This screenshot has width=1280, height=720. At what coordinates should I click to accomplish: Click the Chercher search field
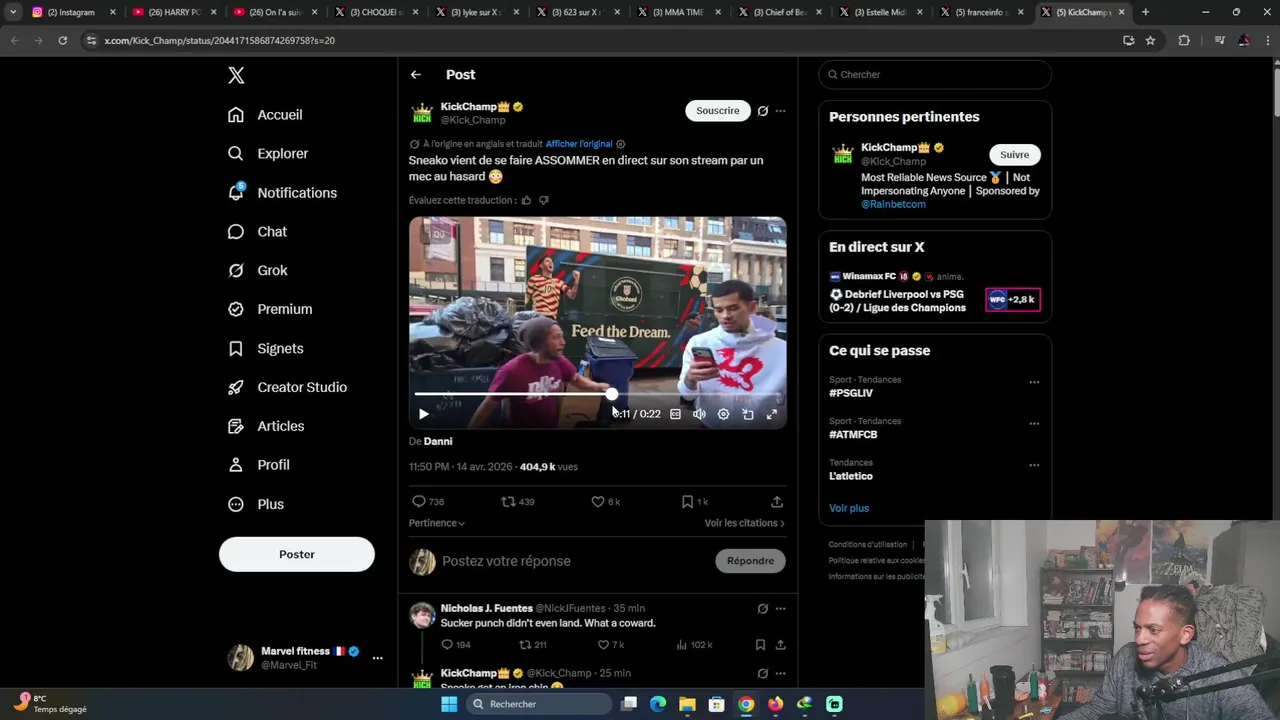[x=935, y=75]
